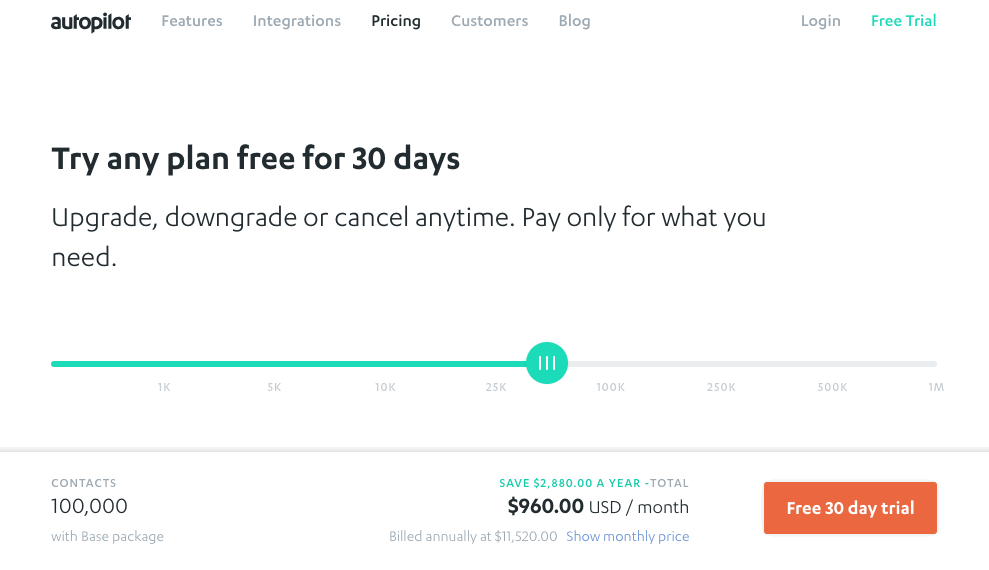
Task: Select the 100K contacts tick label
Action: tap(611, 387)
